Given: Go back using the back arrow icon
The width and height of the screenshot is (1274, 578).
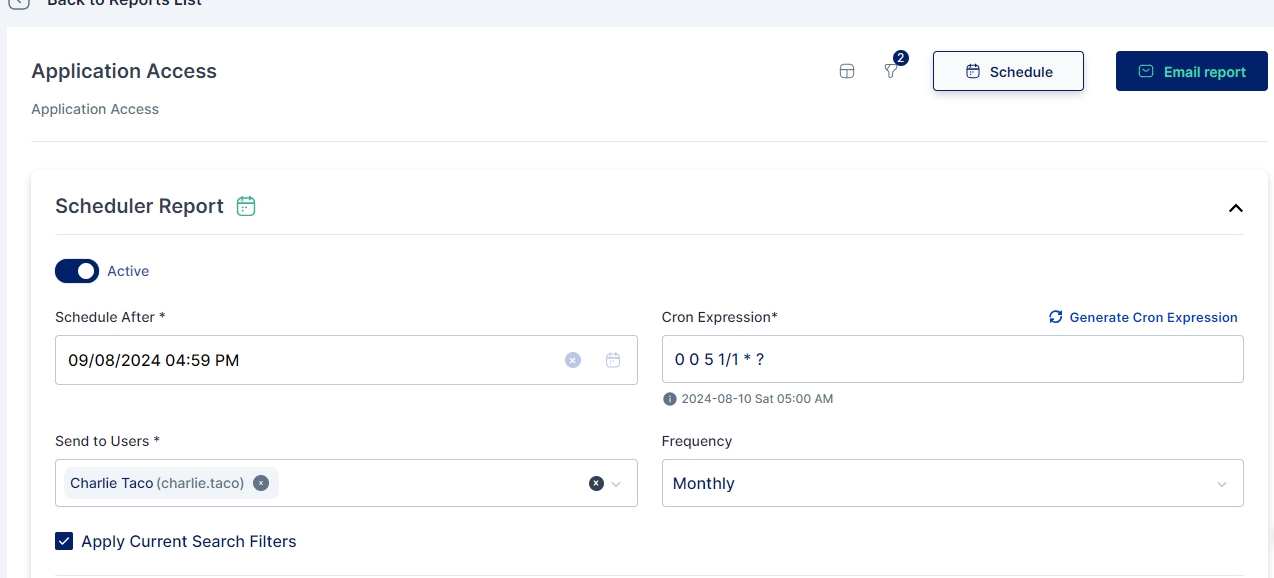Looking at the screenshot, I should 18,3.
